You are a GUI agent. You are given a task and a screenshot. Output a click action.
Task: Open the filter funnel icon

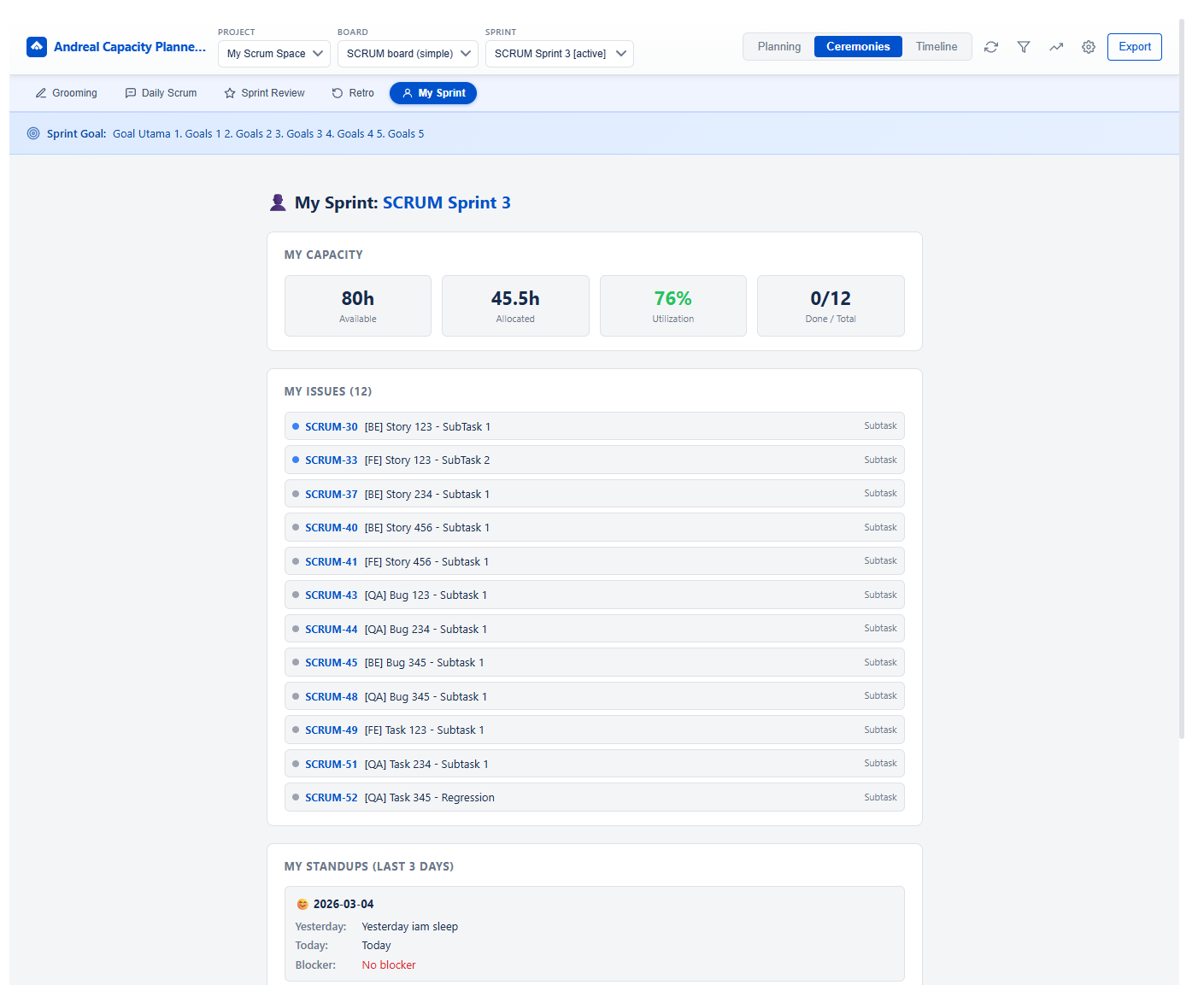1024,47
